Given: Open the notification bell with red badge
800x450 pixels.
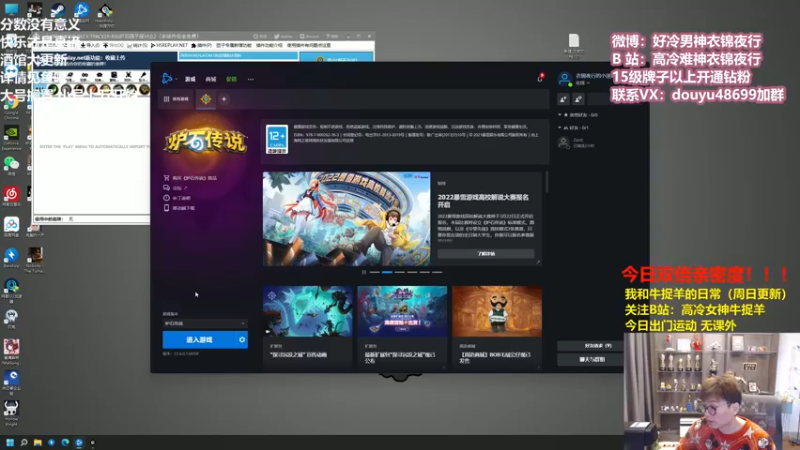Looking at the screenshot, I should [x=540, y=79].
